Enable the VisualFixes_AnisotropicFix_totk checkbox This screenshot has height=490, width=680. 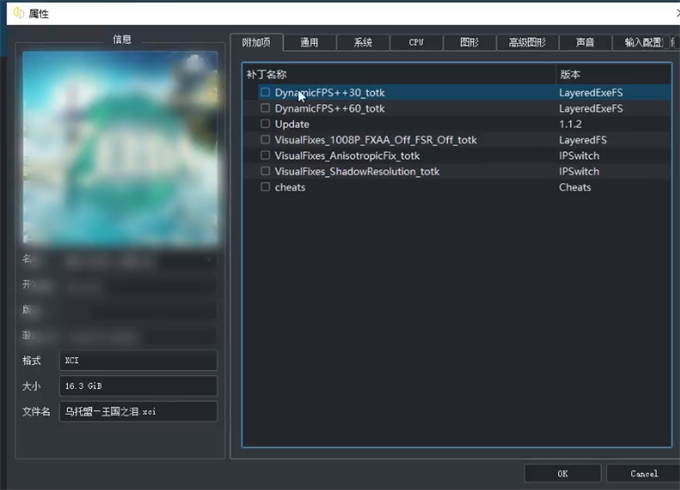coord(265,156)
